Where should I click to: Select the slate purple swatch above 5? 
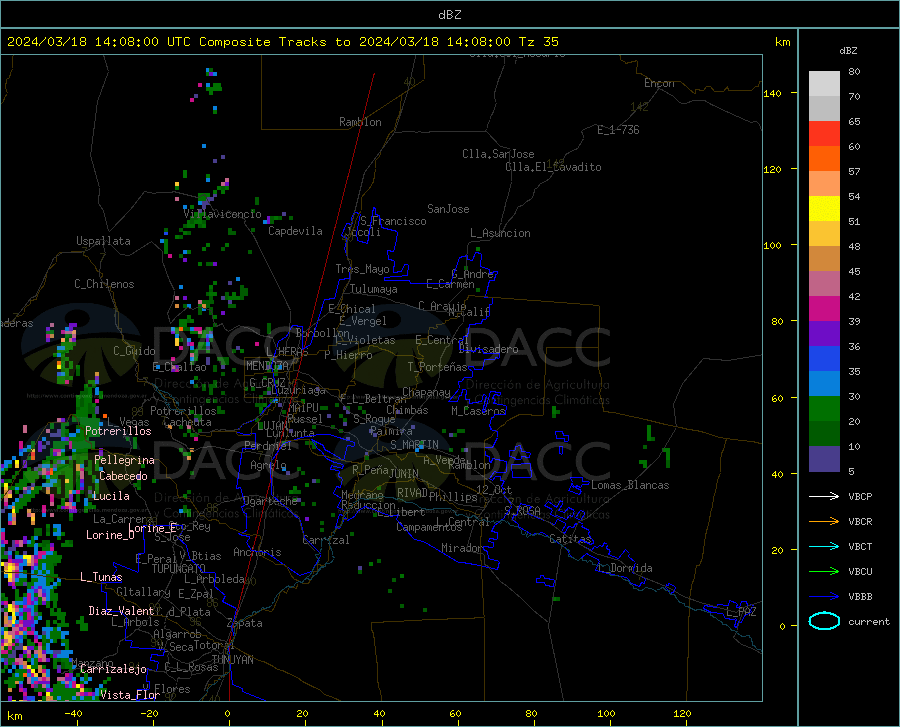point(824,459)
